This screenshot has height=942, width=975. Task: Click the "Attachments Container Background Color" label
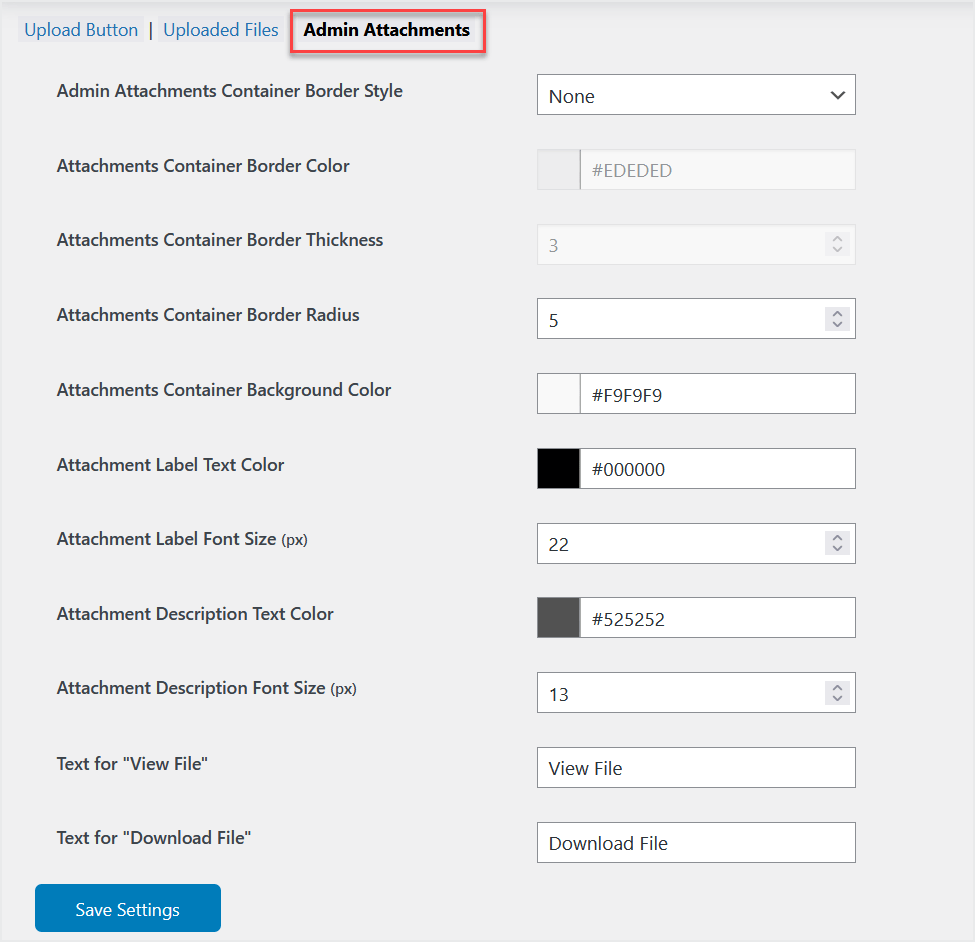224,390
